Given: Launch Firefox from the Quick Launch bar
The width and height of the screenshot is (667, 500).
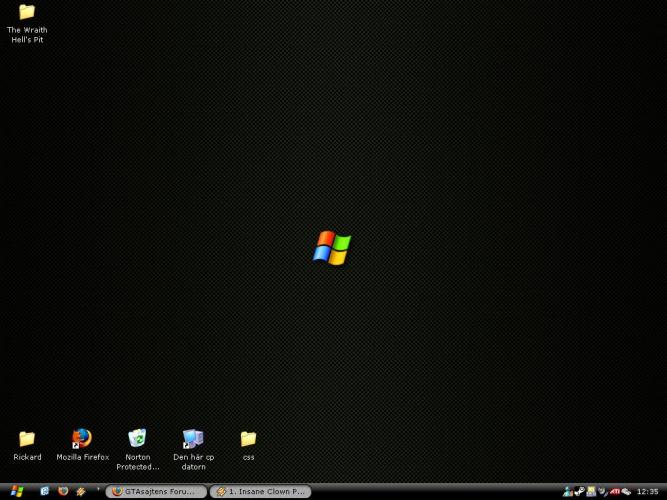Looking at the screenshot, I should tap(62, 491).
